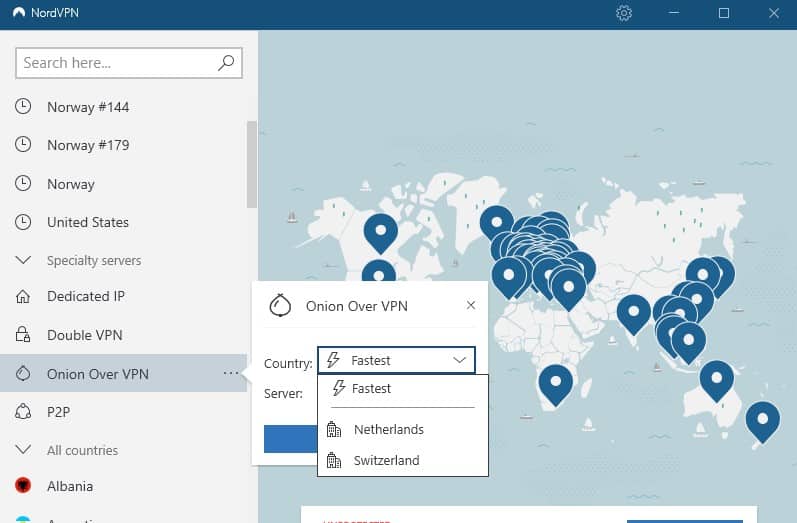797x523 pixels.
Task: Close the Onion Over VPN popup
Action: click(x=471, y=305)
